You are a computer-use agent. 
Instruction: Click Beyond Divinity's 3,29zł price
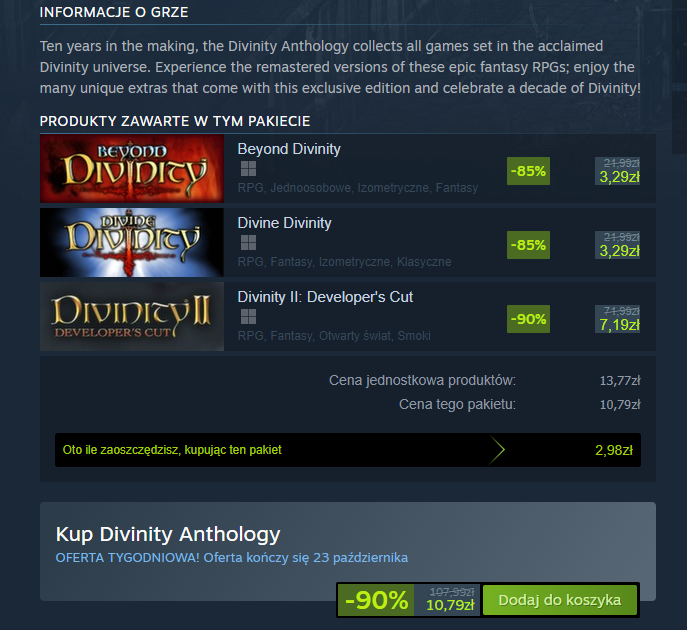point(619,177)
